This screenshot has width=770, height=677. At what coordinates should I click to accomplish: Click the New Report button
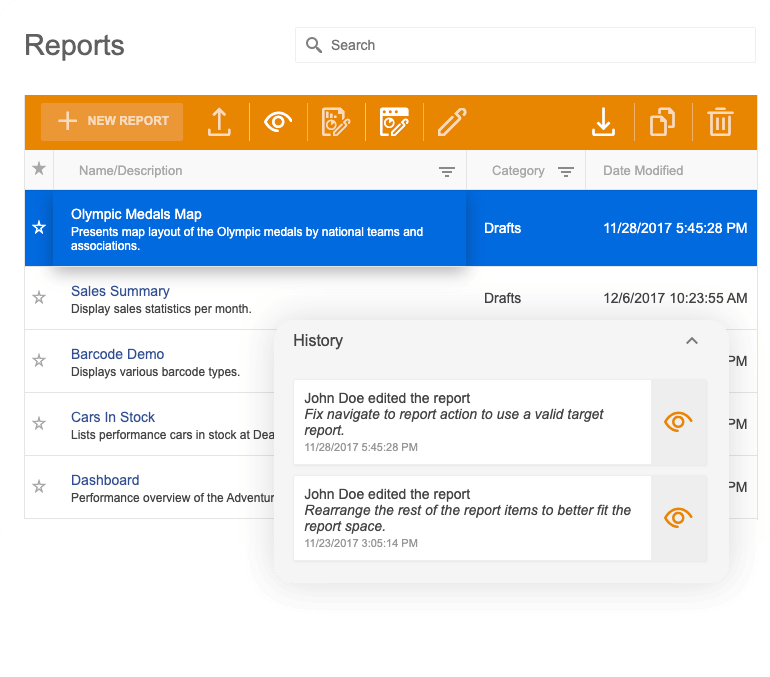tap(112, 121)
